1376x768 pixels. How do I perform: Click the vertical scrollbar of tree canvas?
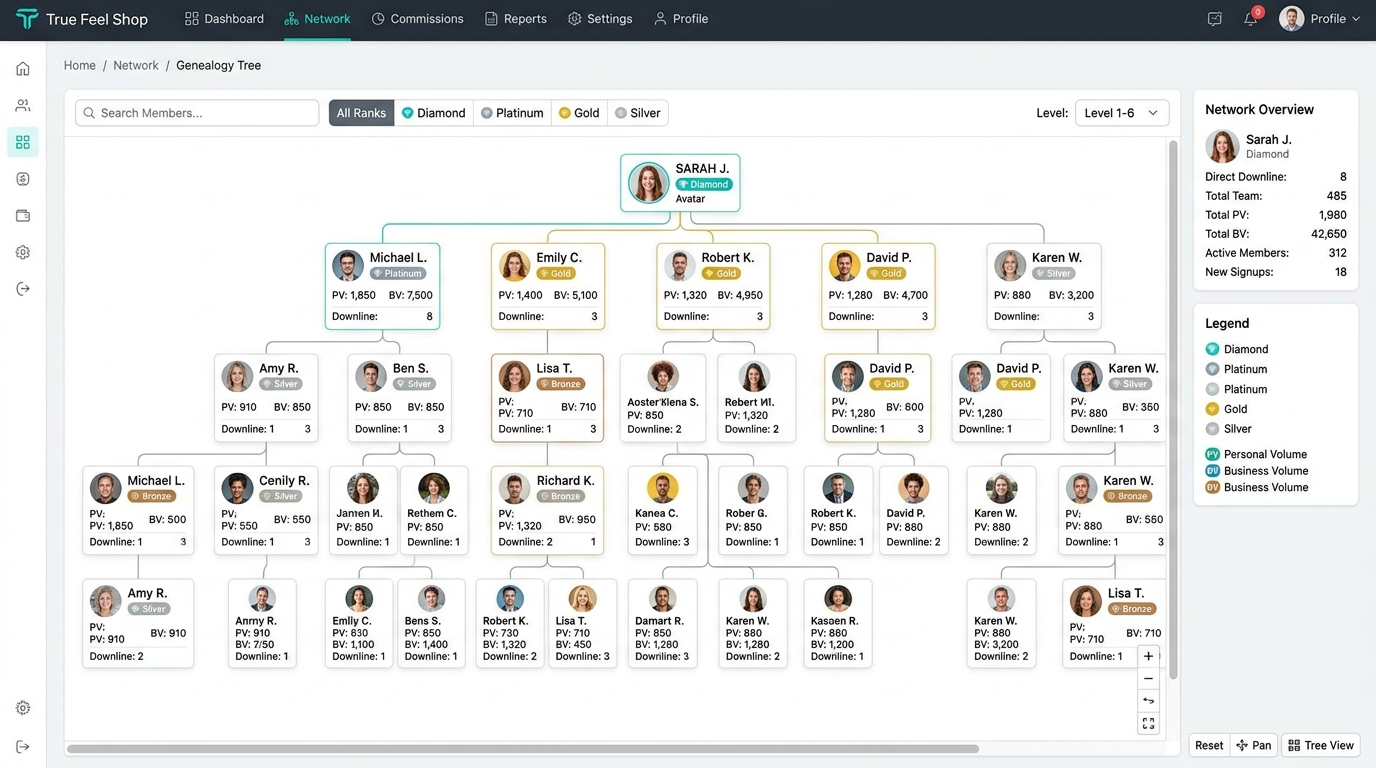click(x=1173, y=409)
